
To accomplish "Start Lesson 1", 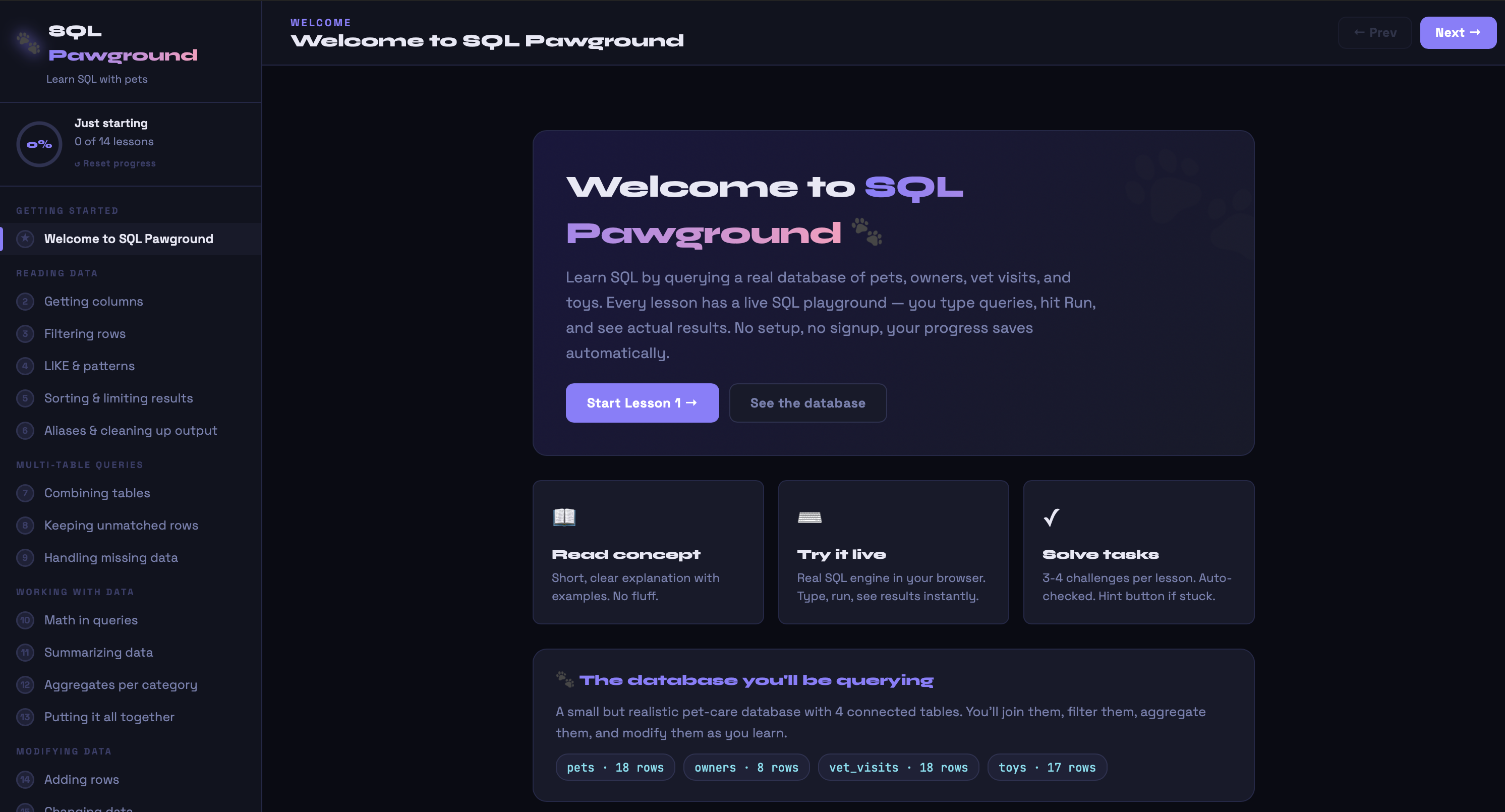I will point(642,403).
